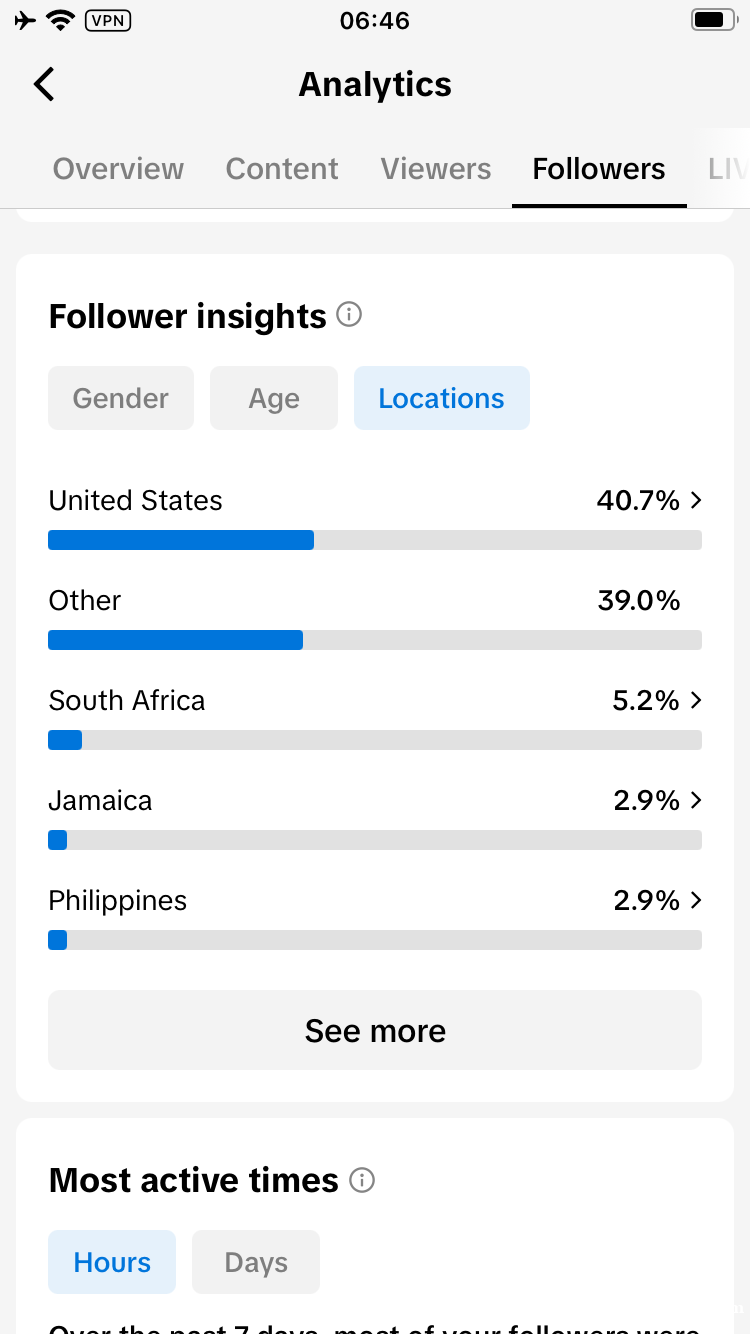The height and width of the screenshot is (1334, 750).
Task: Tap the airplane mode icon
Action: pos(26,20)
